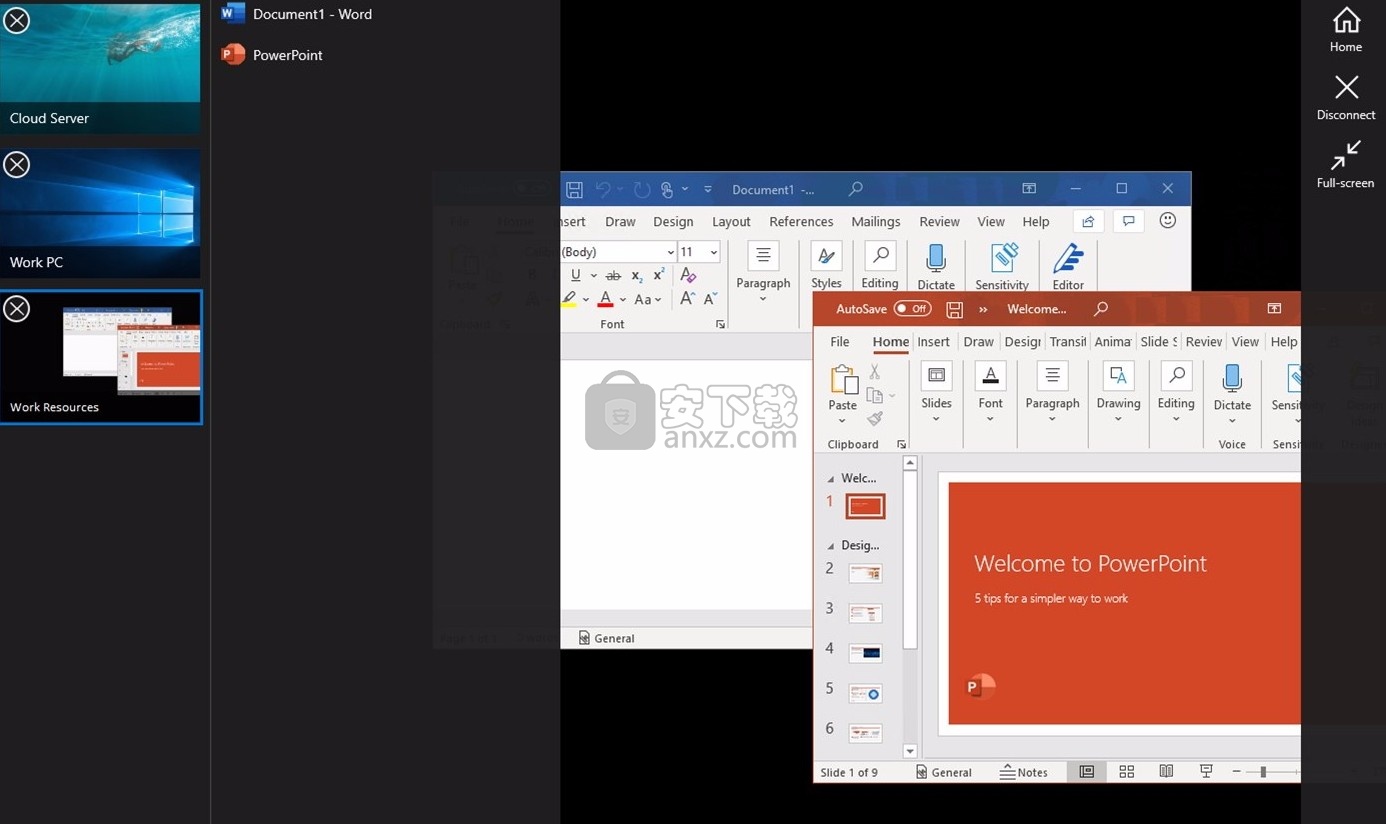Click the Disconnect button
The image size is (1386, 824).
tap(1346, 98)
